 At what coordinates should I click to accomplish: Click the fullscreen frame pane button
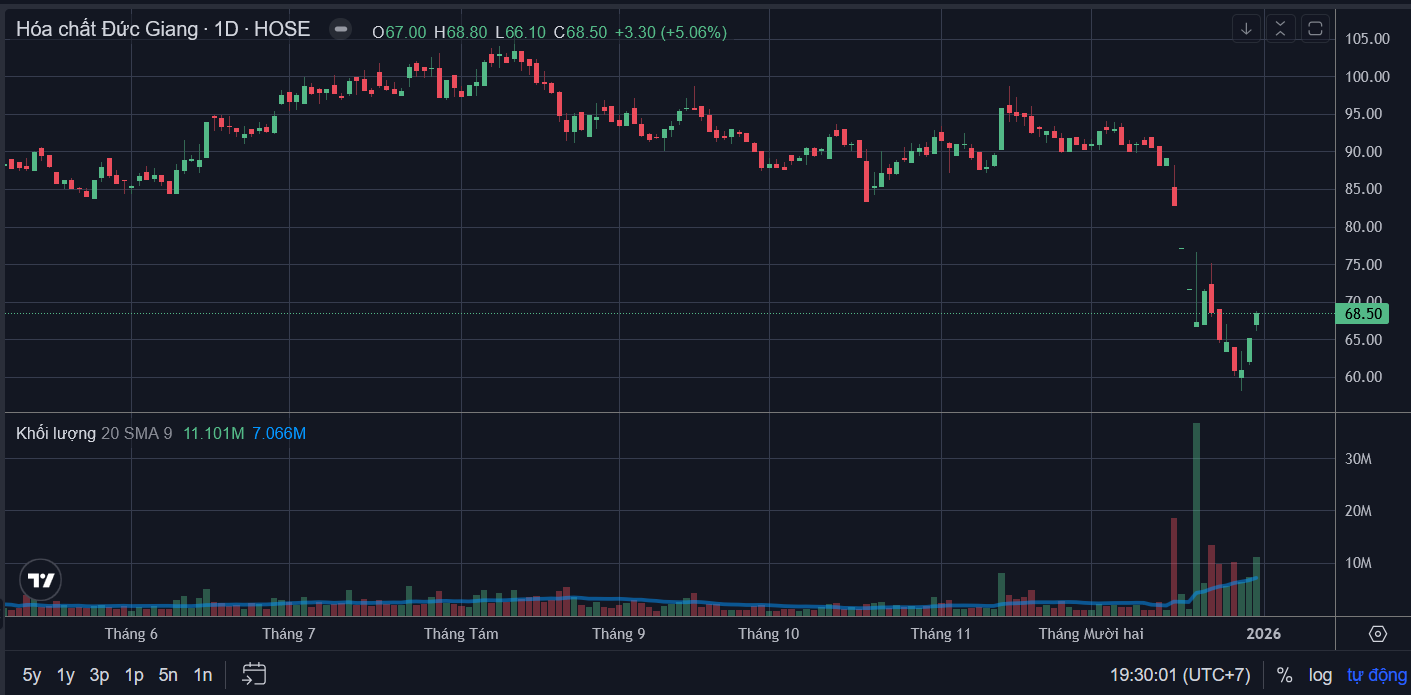(1315, 29)
